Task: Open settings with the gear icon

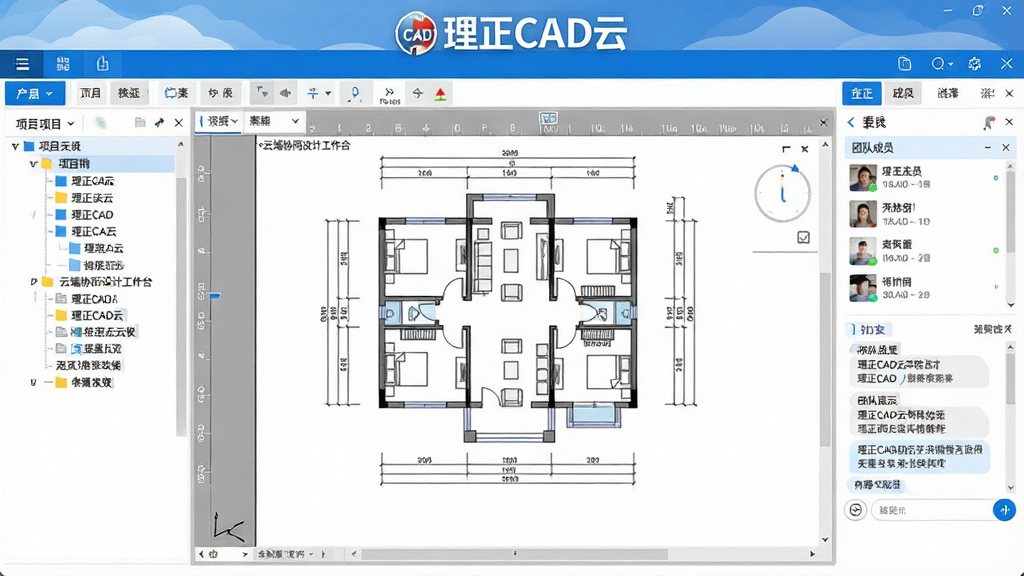Action: 974,63
